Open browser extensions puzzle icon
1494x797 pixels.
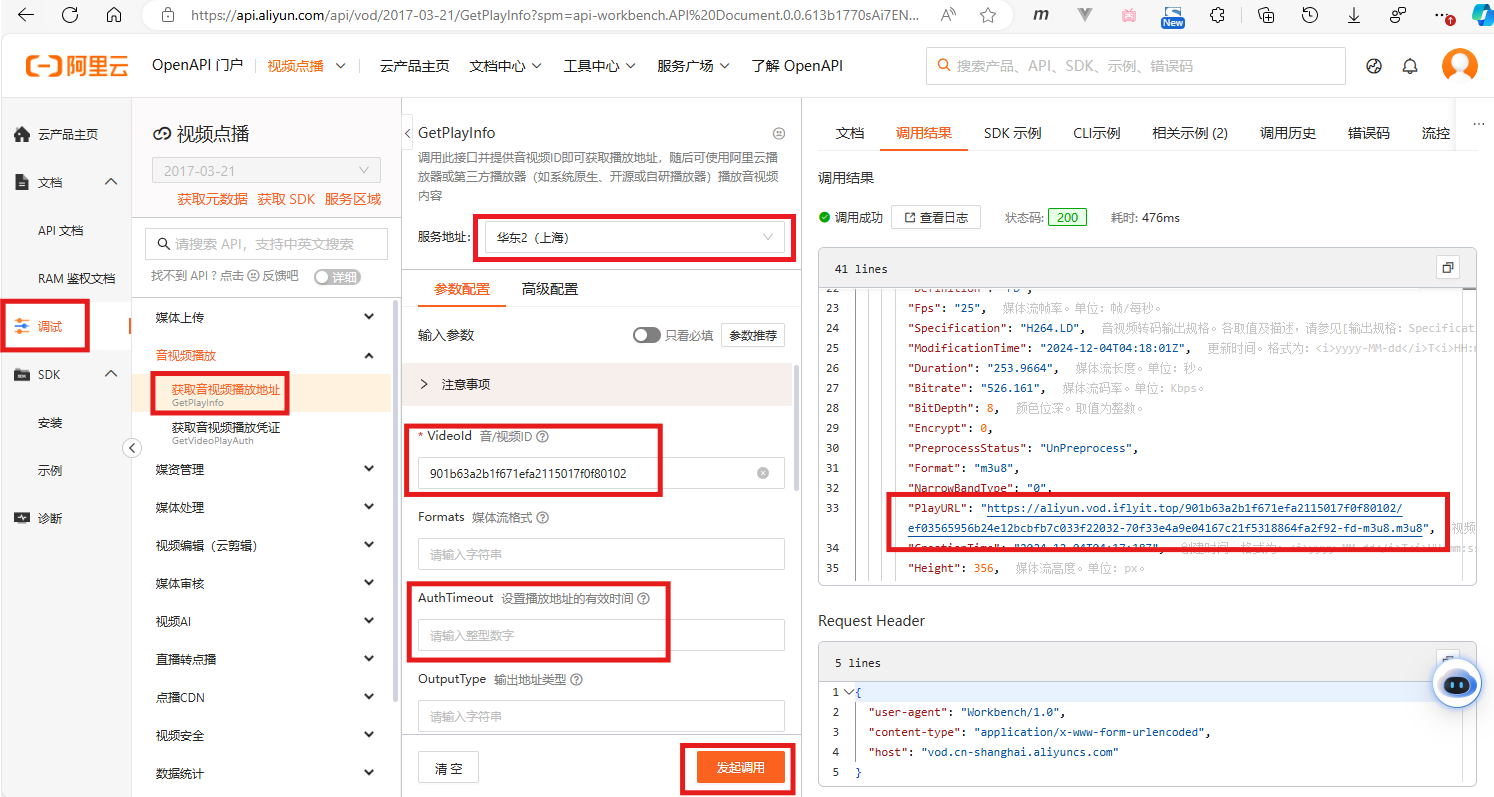1217,15
